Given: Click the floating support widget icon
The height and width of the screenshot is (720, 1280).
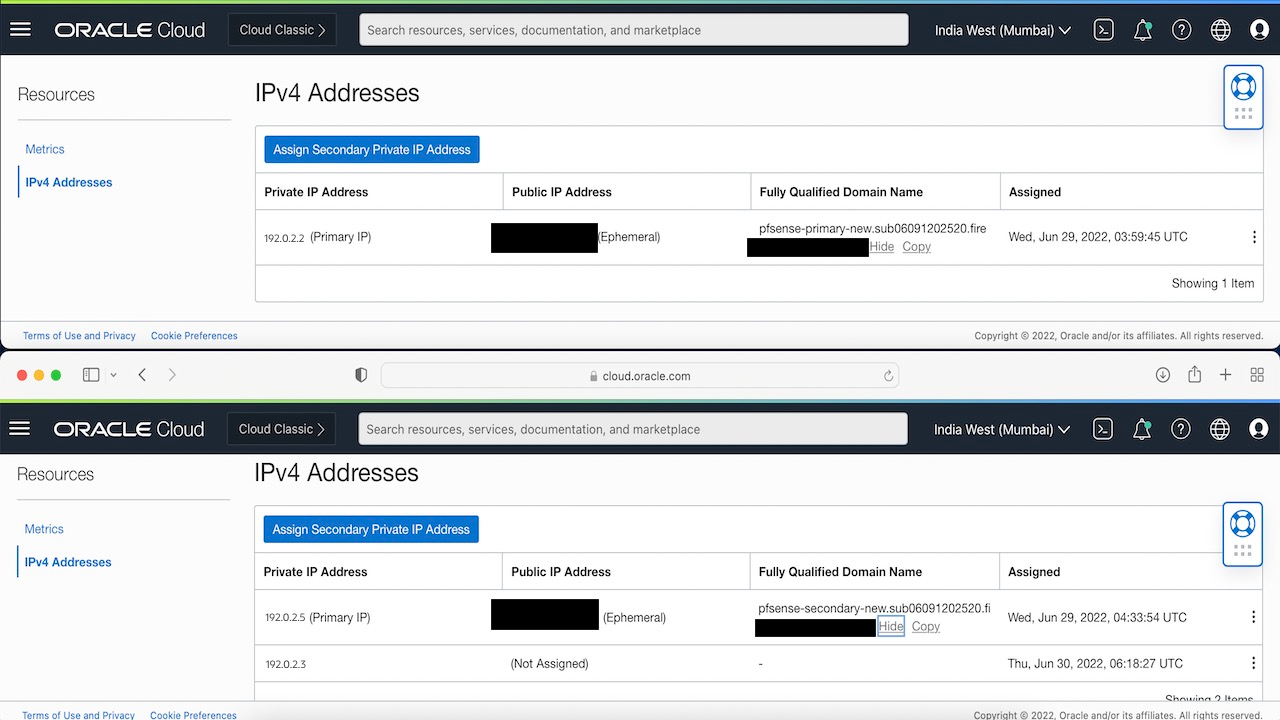Looking at the screenshot, I should click(1243, 87).
